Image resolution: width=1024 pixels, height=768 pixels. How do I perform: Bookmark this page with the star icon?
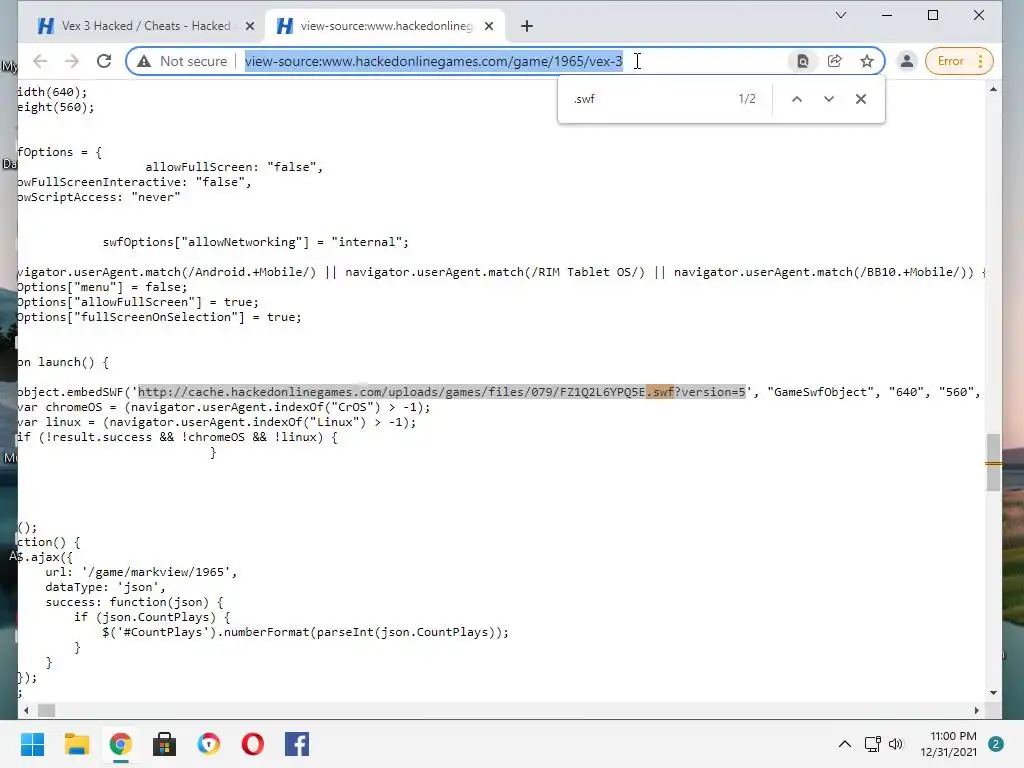click(867, 61)
